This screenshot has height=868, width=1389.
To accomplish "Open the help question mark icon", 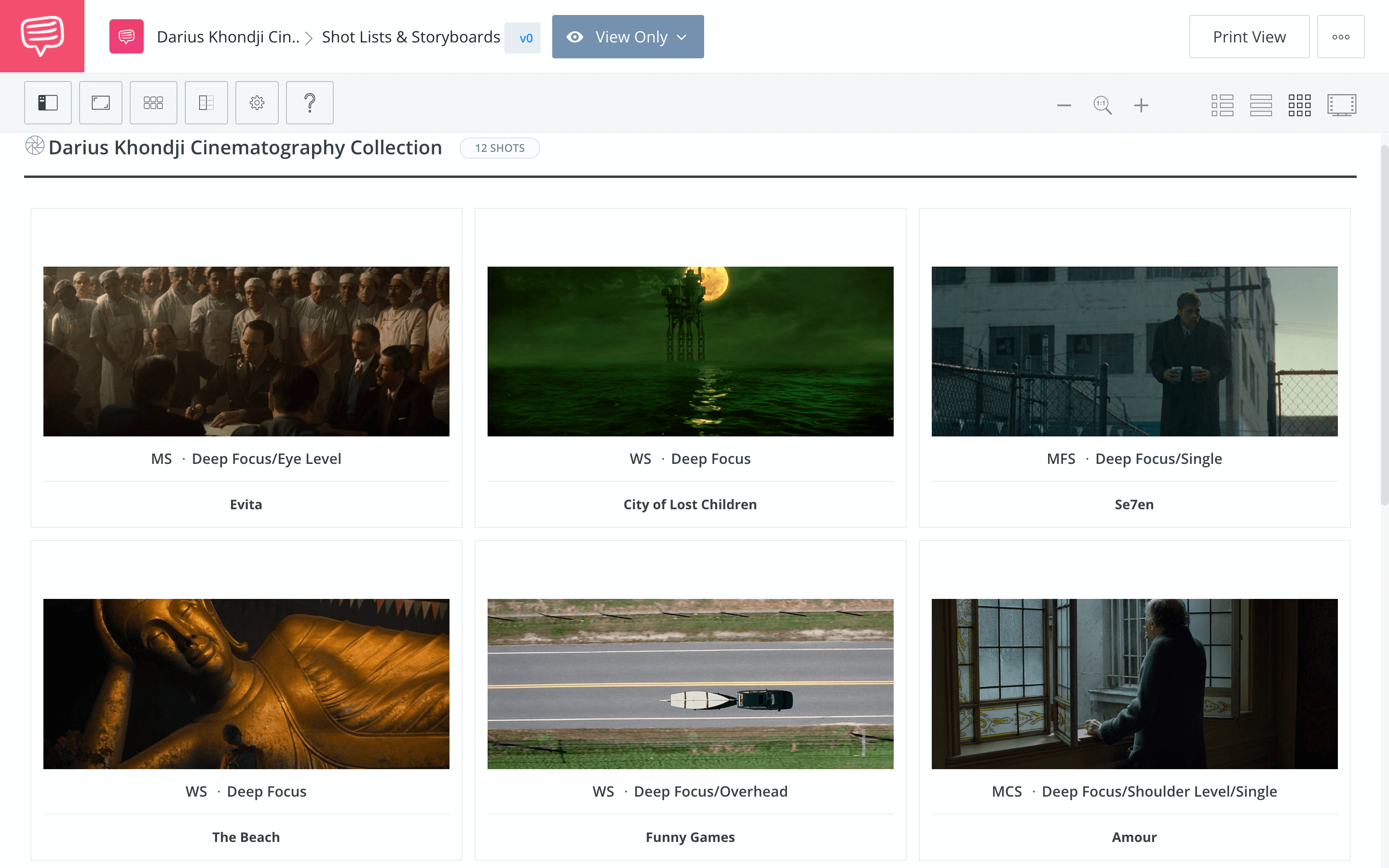I will (x=309, y=103).
